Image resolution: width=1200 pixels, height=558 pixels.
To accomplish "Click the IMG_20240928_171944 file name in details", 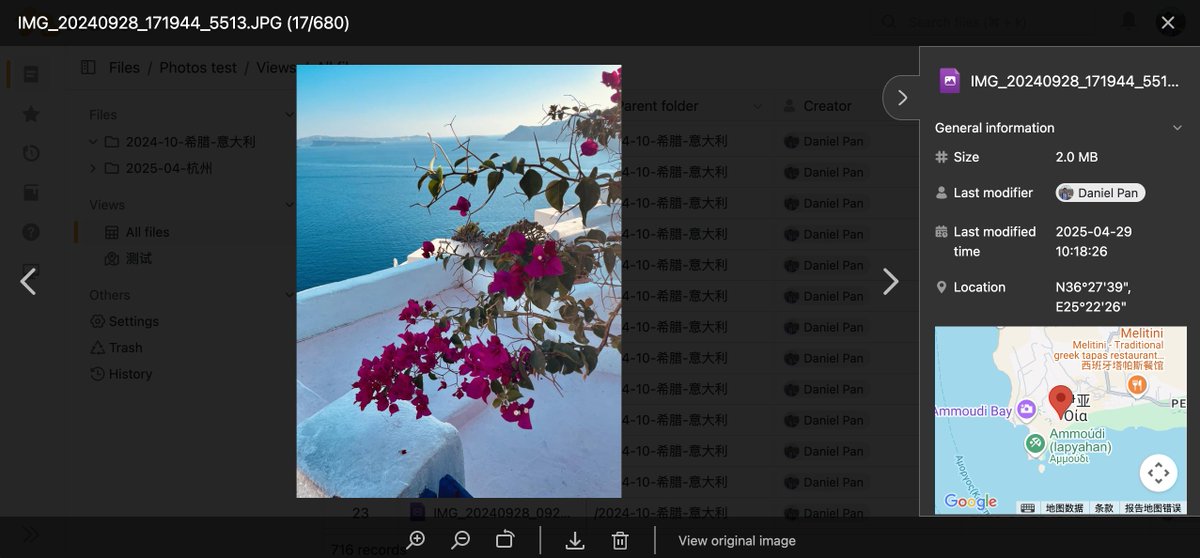I will 1074,81.
